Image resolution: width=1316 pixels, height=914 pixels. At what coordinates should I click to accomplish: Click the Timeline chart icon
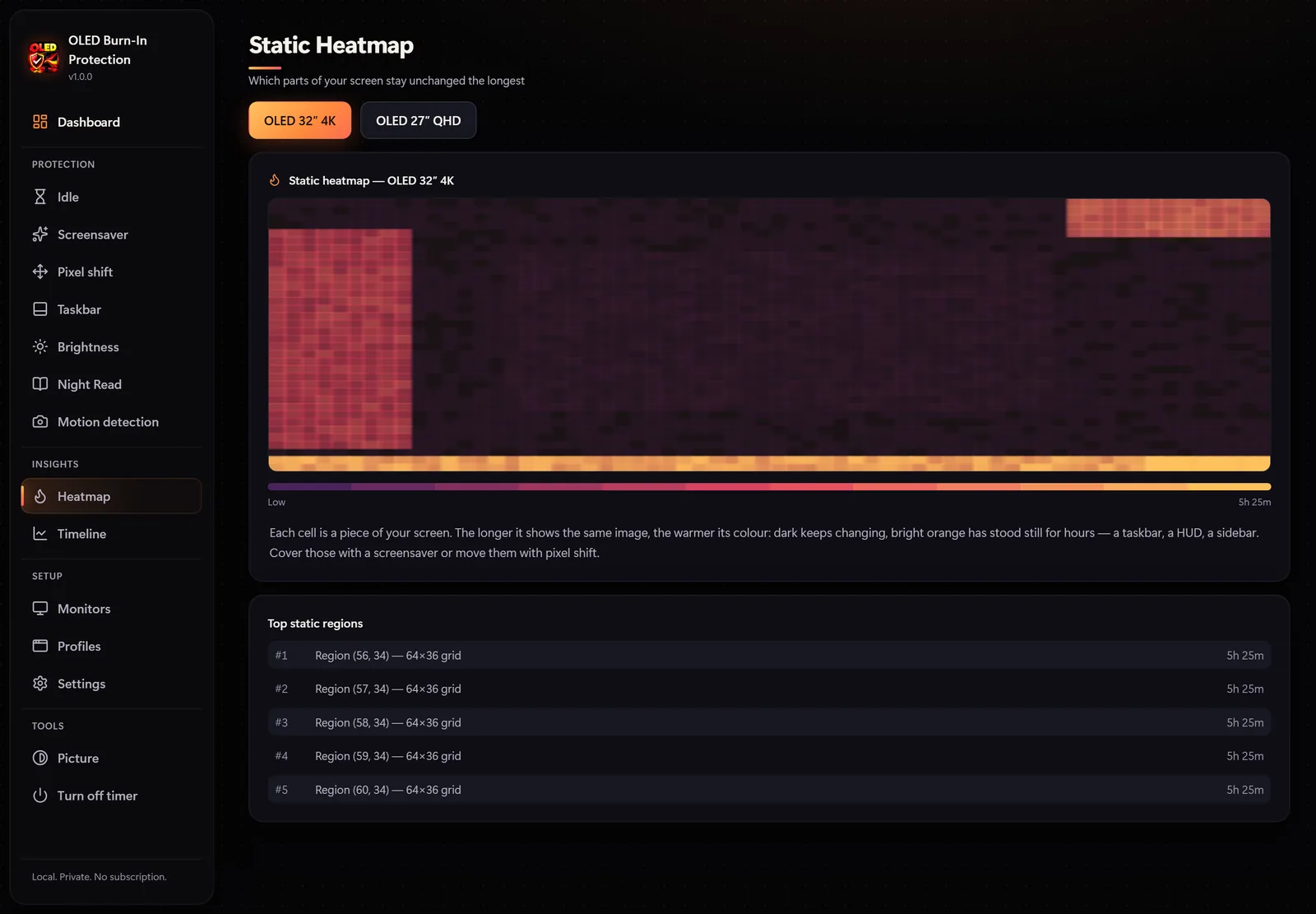pos(40,534)
